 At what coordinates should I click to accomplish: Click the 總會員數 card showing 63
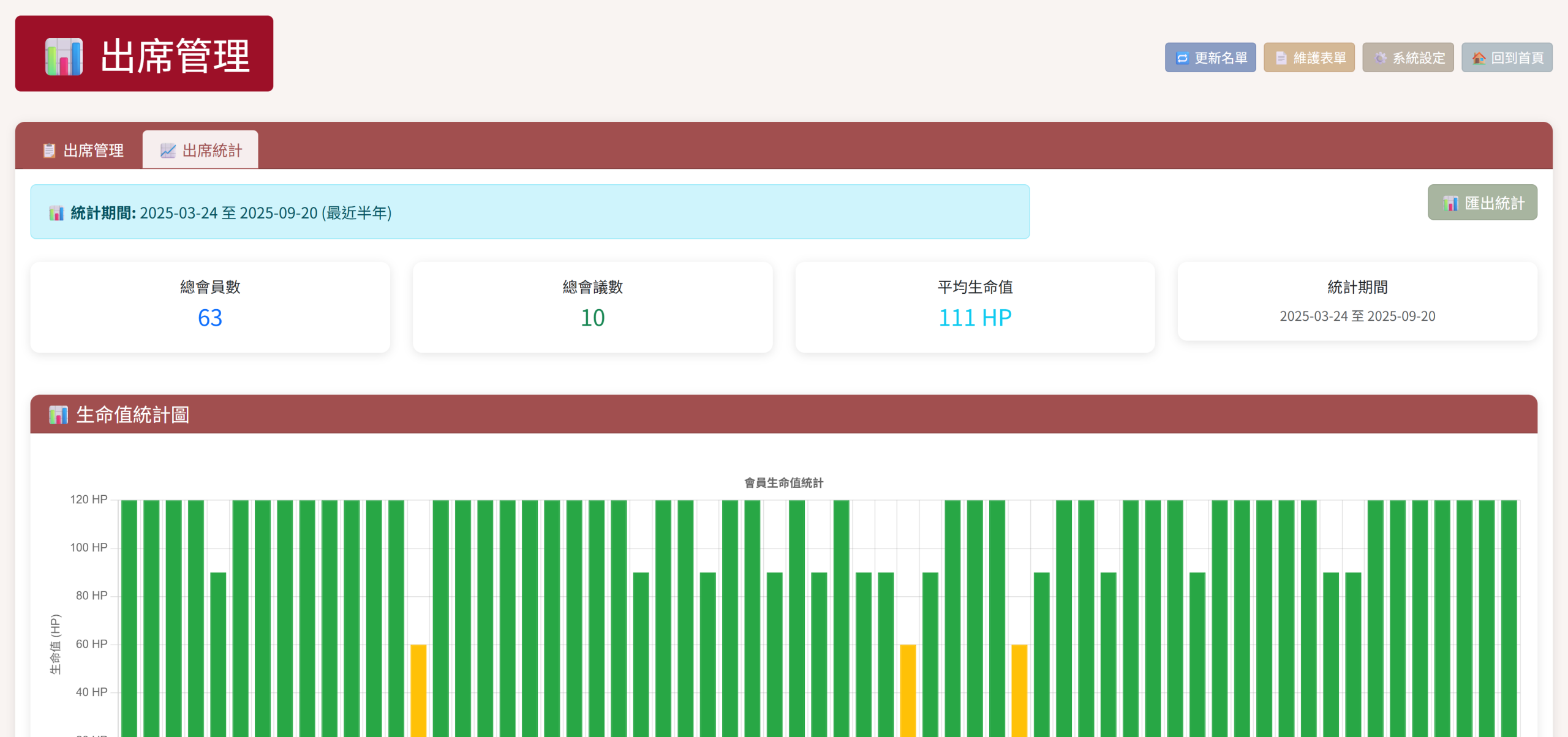point(210,307)
